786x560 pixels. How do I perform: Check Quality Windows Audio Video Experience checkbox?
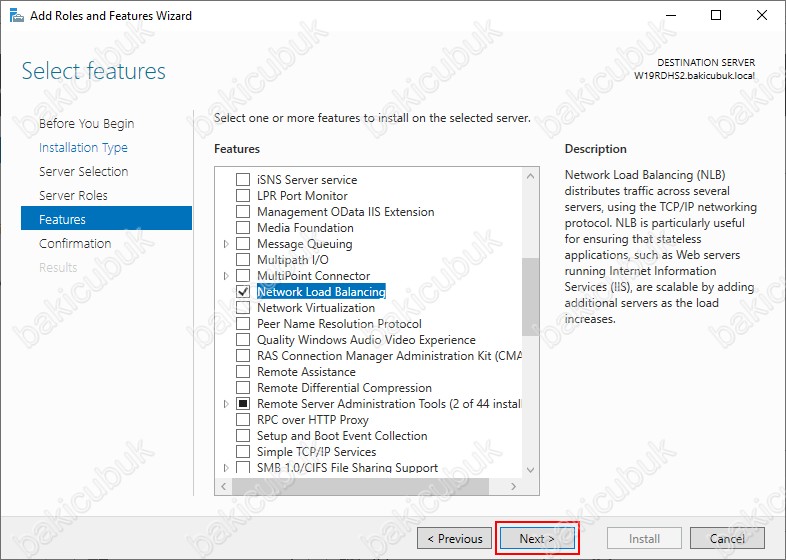click(243, 340)
